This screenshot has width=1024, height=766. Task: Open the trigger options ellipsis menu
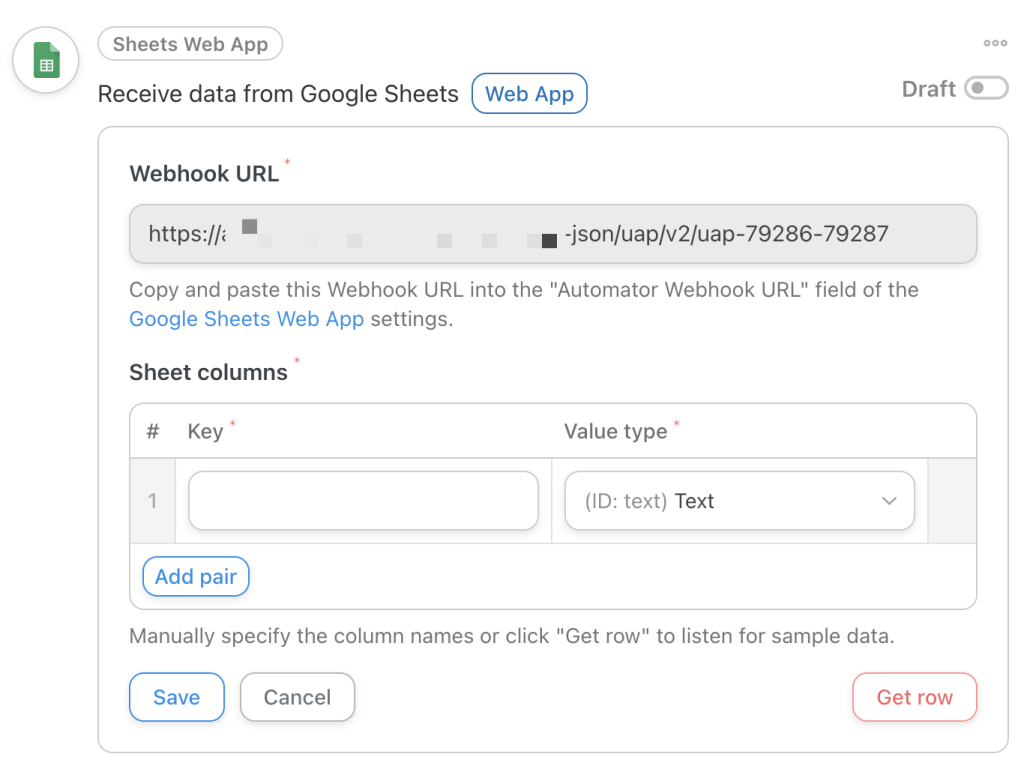pyautogui.click(x=994, y=42)
